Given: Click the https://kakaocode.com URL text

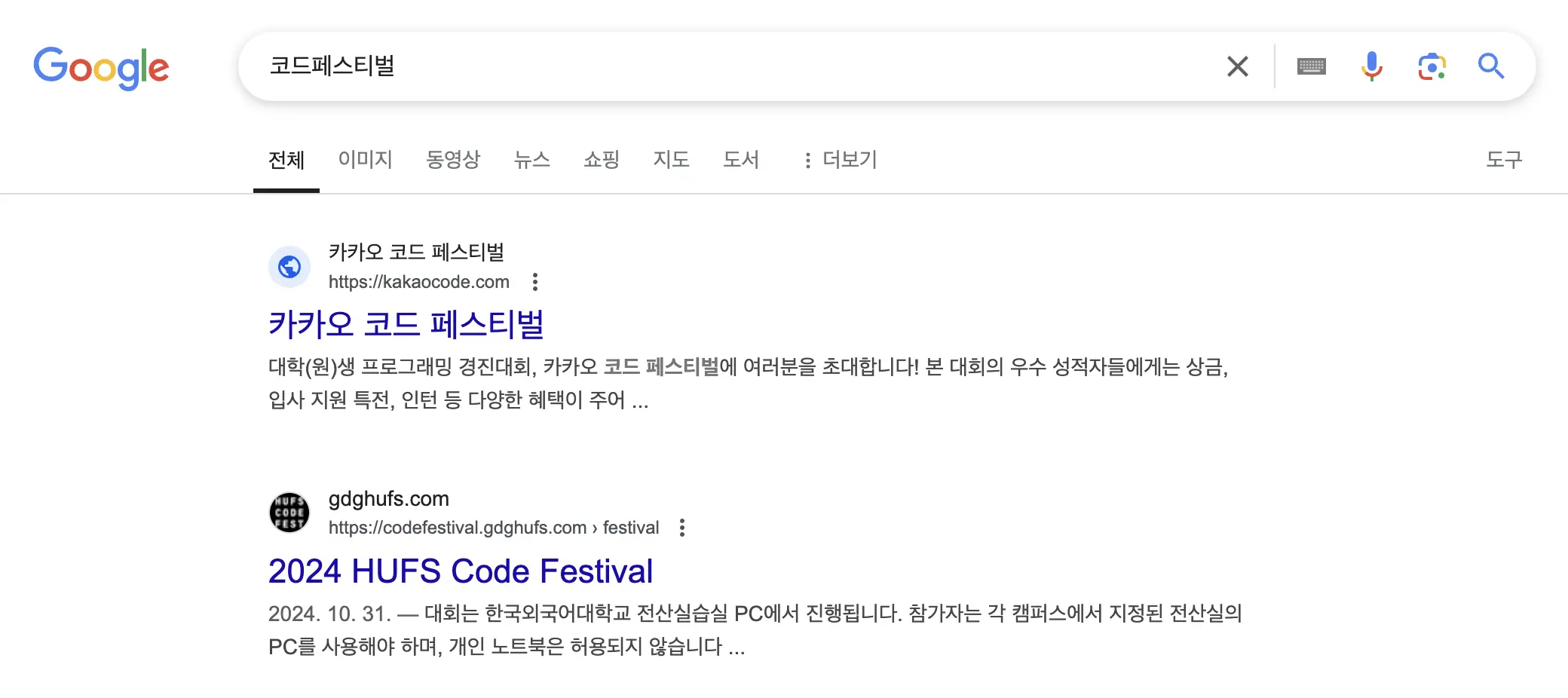Looking at the screenshot, I should (418, 281).
